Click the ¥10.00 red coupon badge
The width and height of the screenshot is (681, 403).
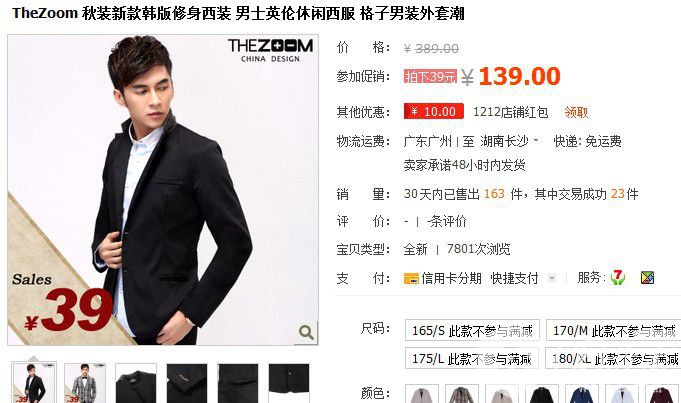point(433,112)
